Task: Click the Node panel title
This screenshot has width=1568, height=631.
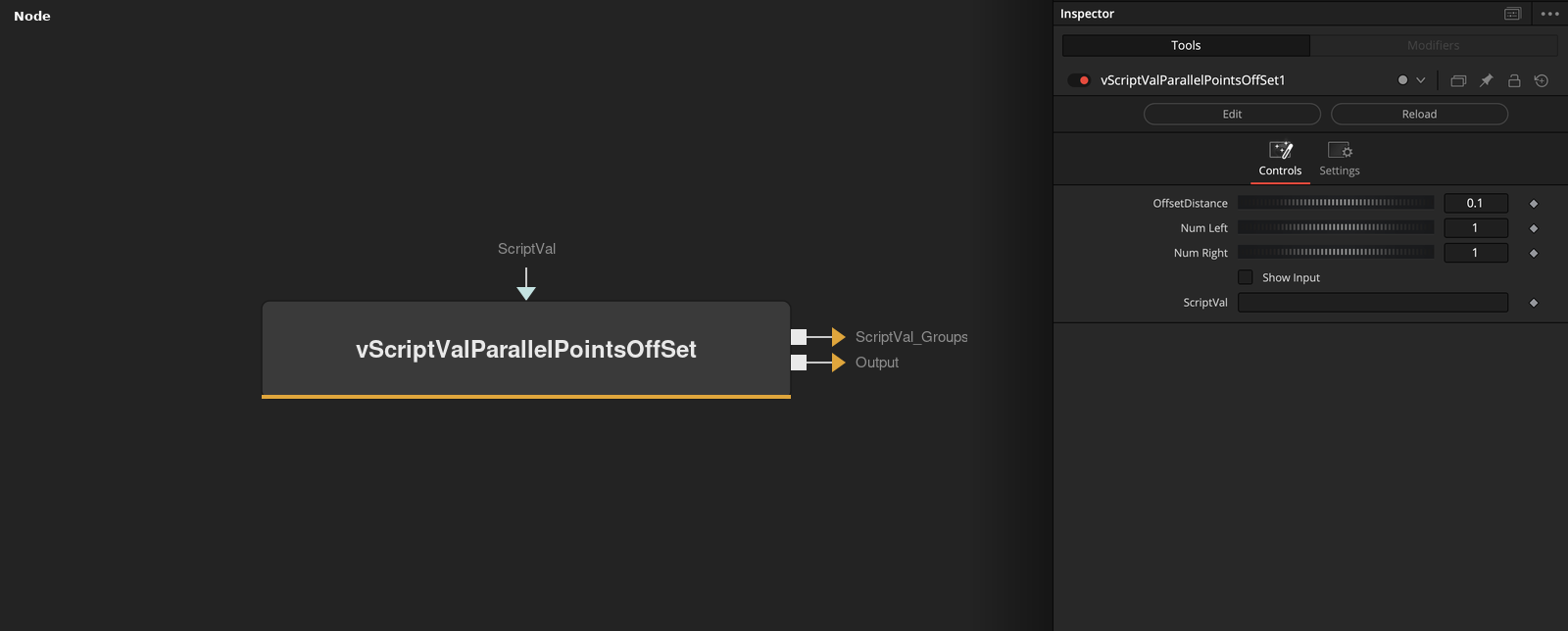Action: 32,16
